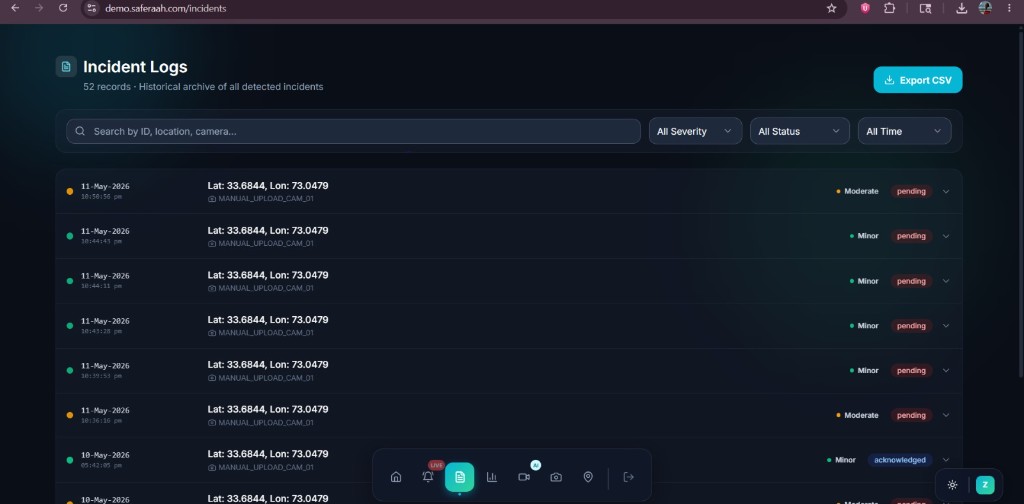Viewport: 1024px width, 504px height.
Task: Click the logout icon in dock
Action: click(x=628, y=477)
